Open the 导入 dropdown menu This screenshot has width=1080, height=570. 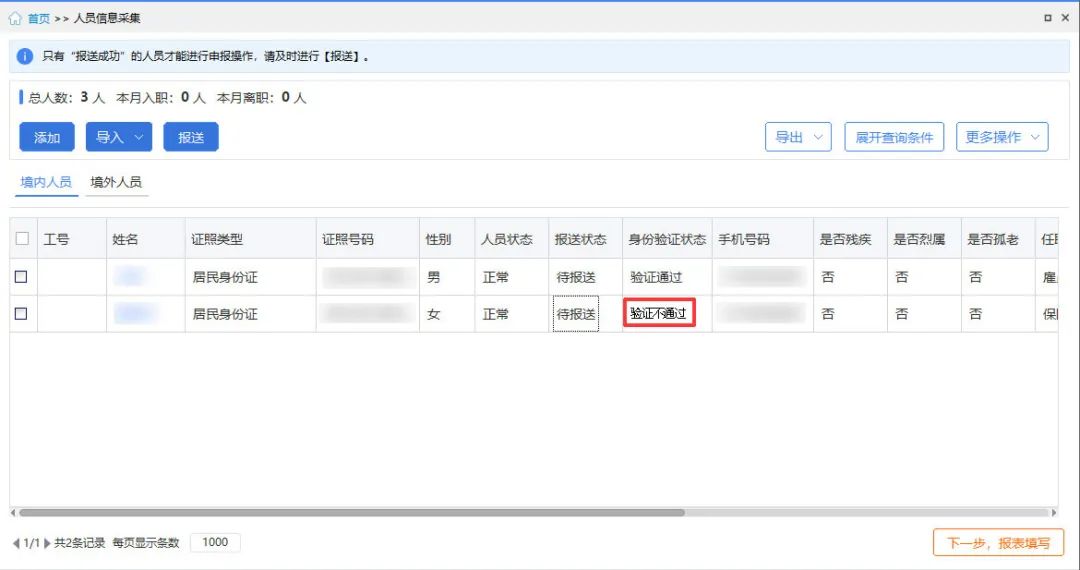pos(118,137)
